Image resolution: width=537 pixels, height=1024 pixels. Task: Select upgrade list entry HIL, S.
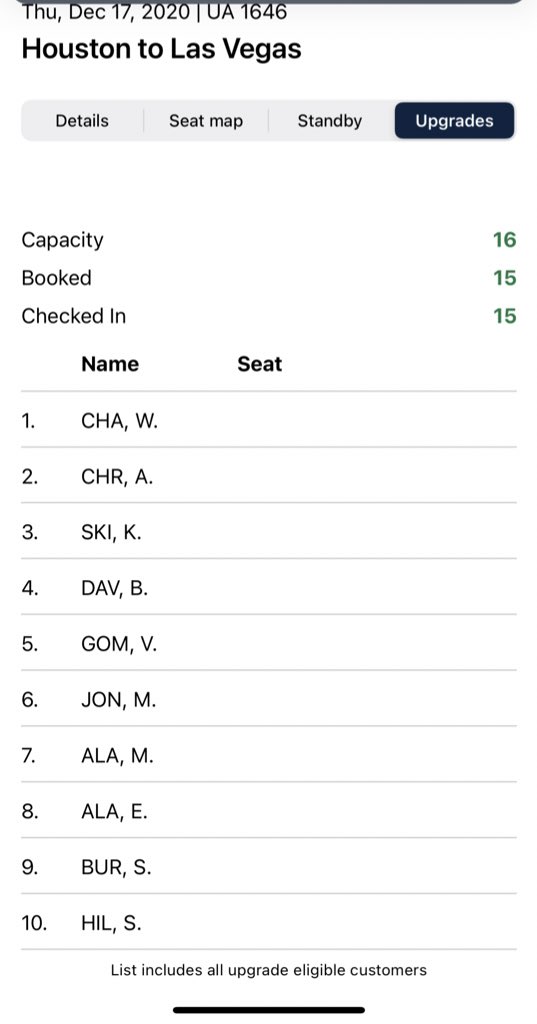point(268,922)
